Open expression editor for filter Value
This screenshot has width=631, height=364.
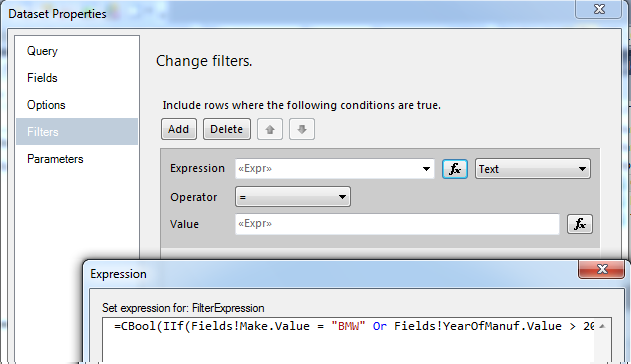[579, 224]
